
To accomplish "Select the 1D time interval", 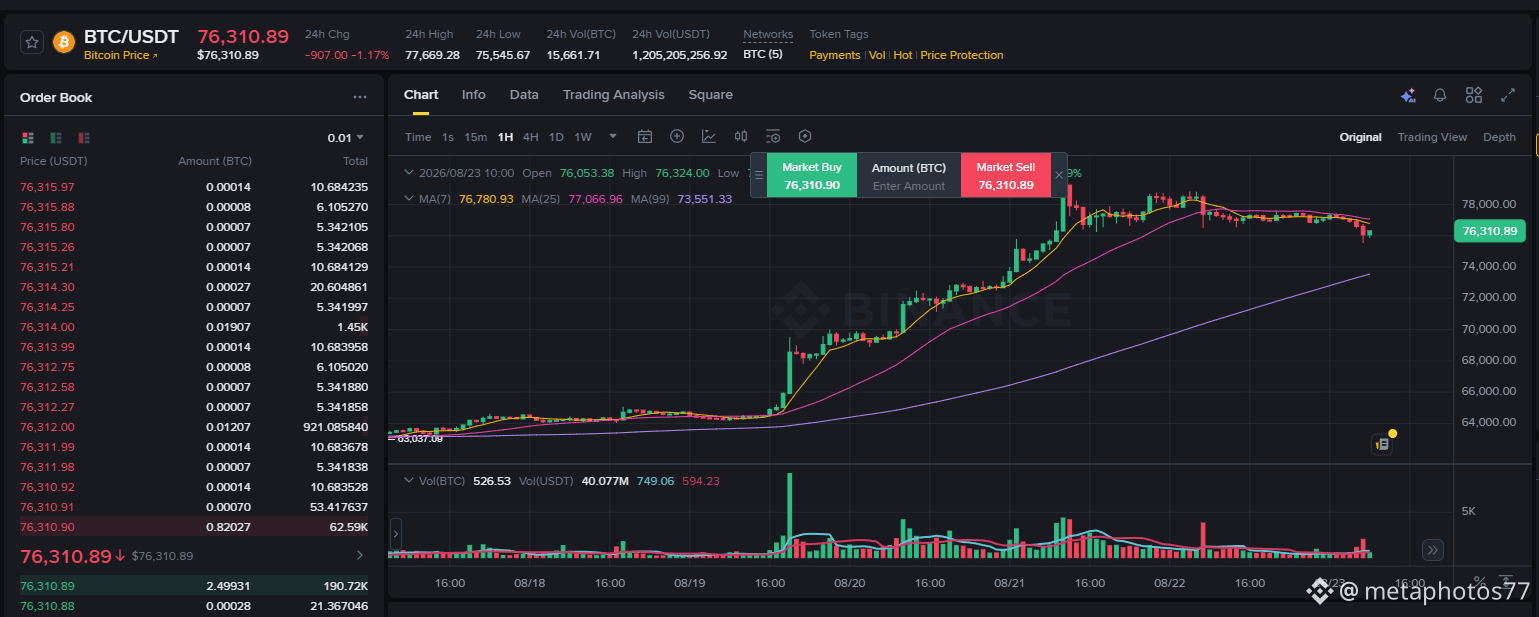I will [x=556, y=137].
